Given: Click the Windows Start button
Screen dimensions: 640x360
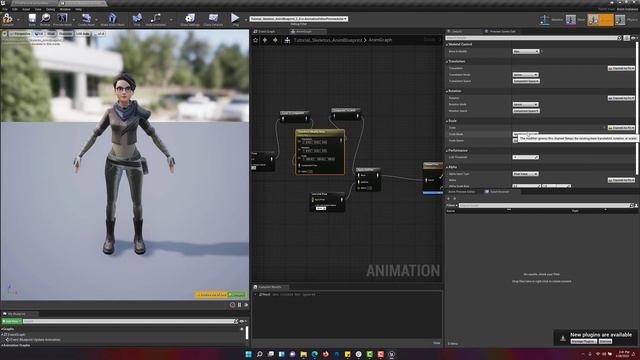Looking at the screenshot, I should point(249,354).
